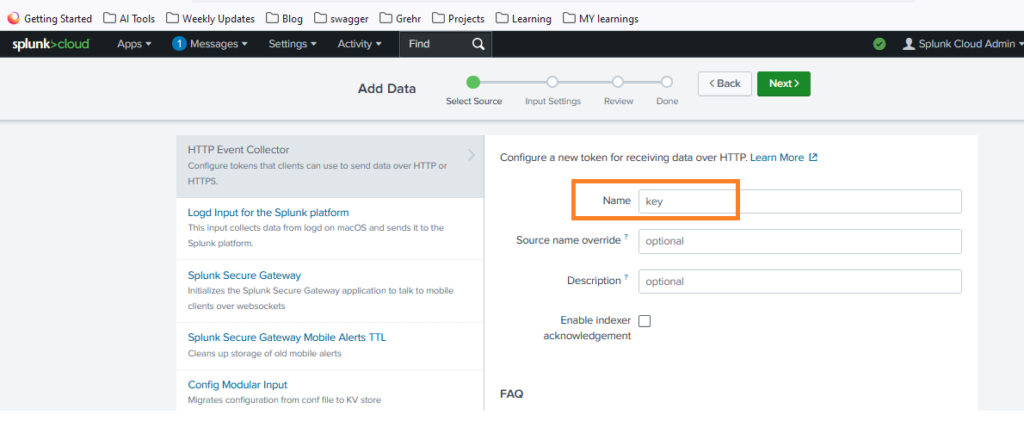Open the Activity menu
Viewport: 1024px width, 421px height.
[359, 44]
